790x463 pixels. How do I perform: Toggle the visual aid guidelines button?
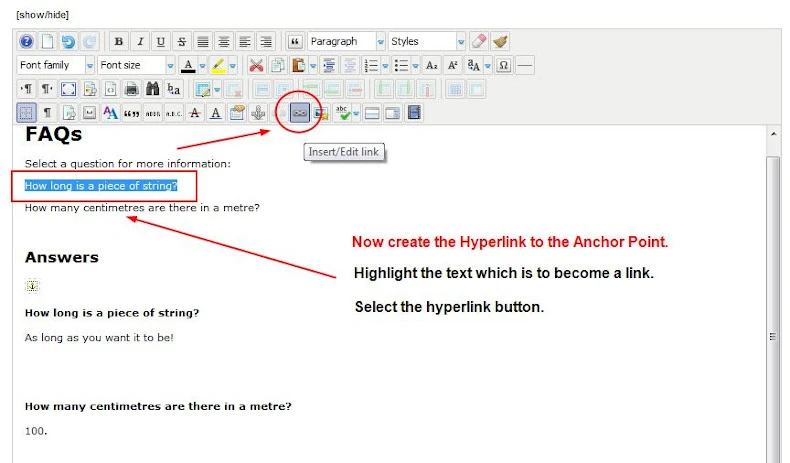pos(26,113)
